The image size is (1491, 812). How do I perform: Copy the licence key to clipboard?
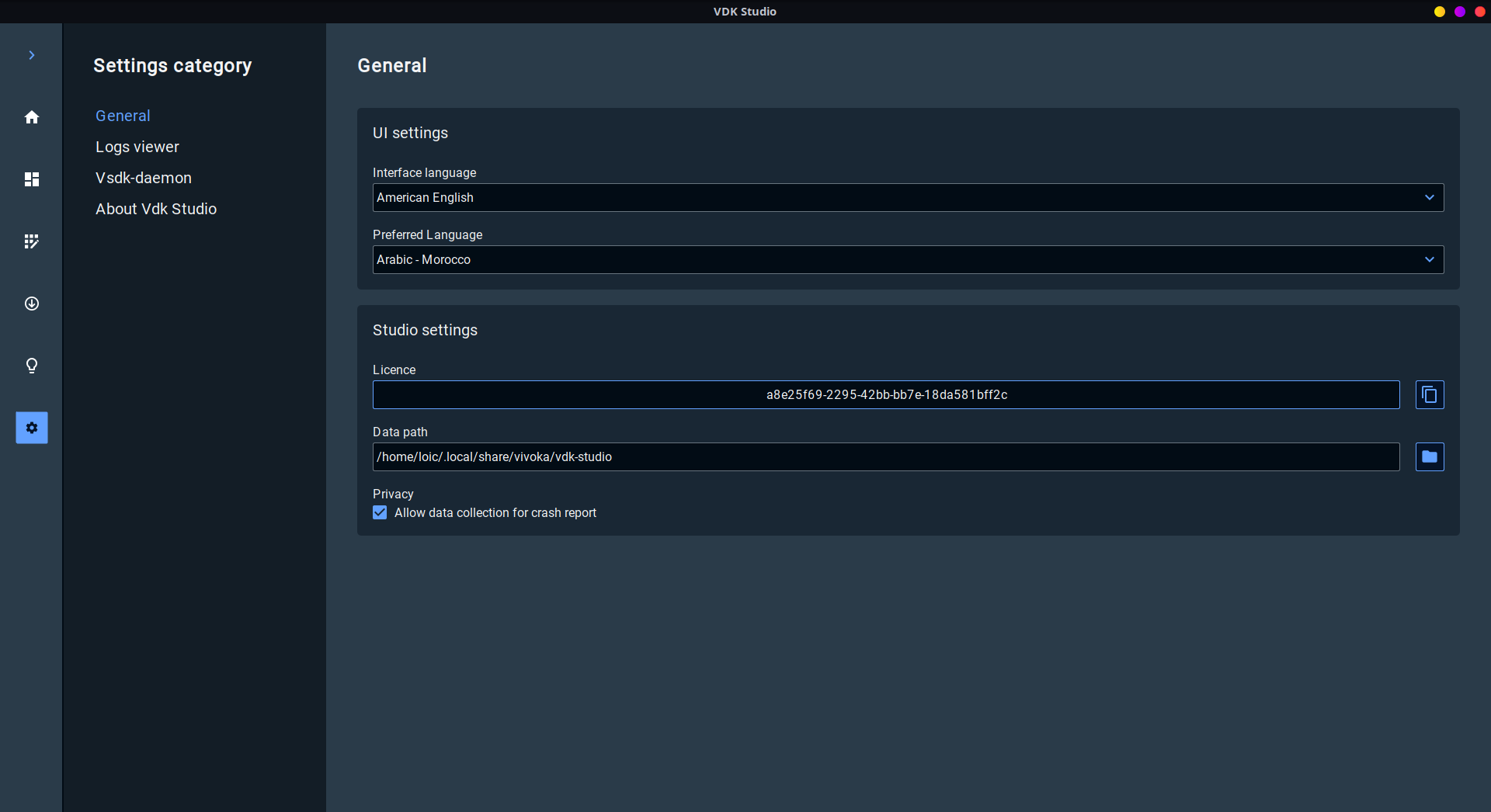click(x=1429, y=395)
